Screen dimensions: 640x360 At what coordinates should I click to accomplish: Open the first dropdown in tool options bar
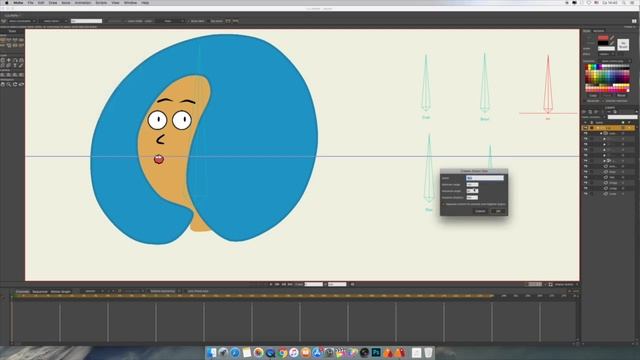pos(22,21)
